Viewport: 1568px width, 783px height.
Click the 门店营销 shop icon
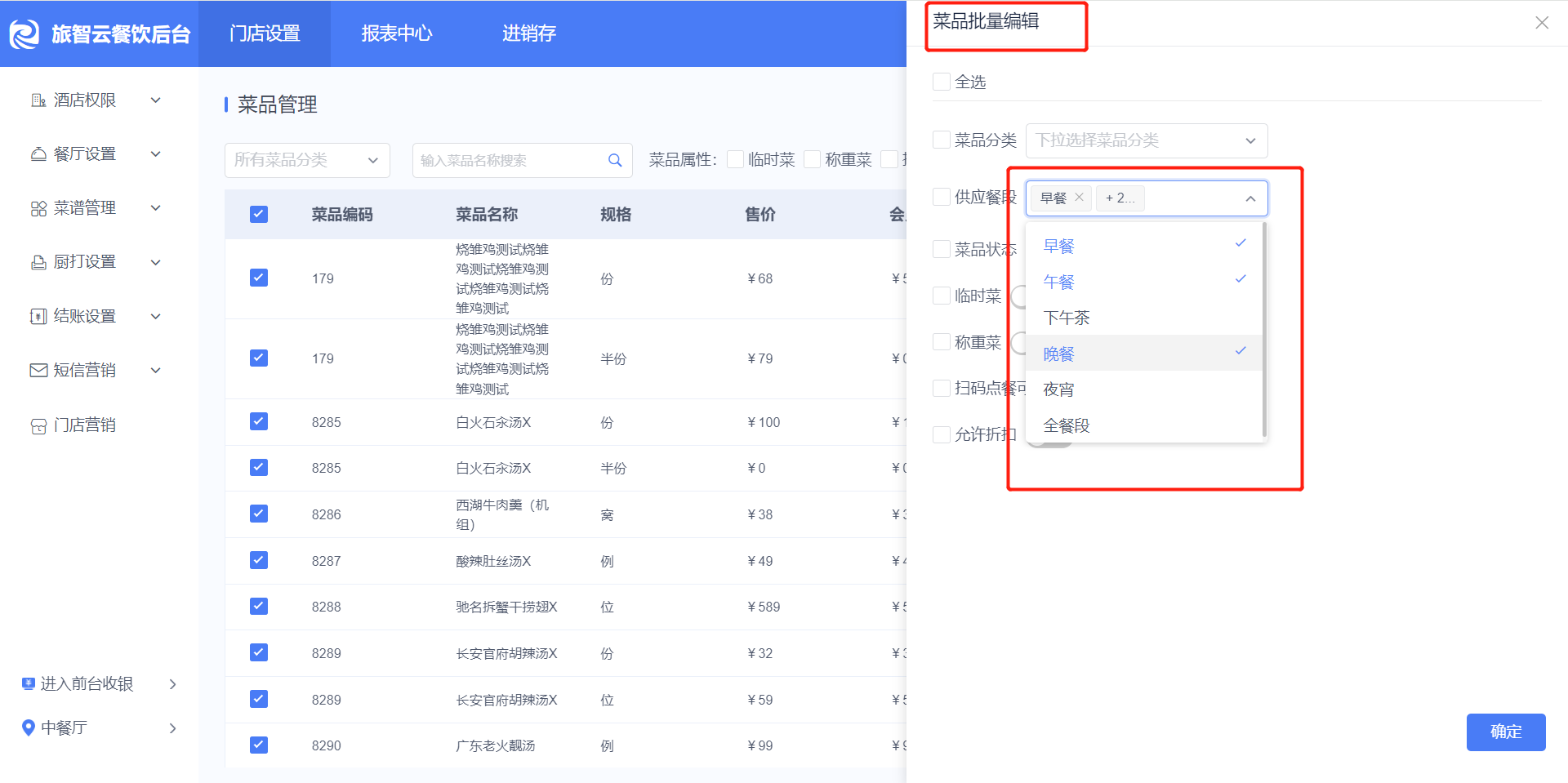point(38,425)
